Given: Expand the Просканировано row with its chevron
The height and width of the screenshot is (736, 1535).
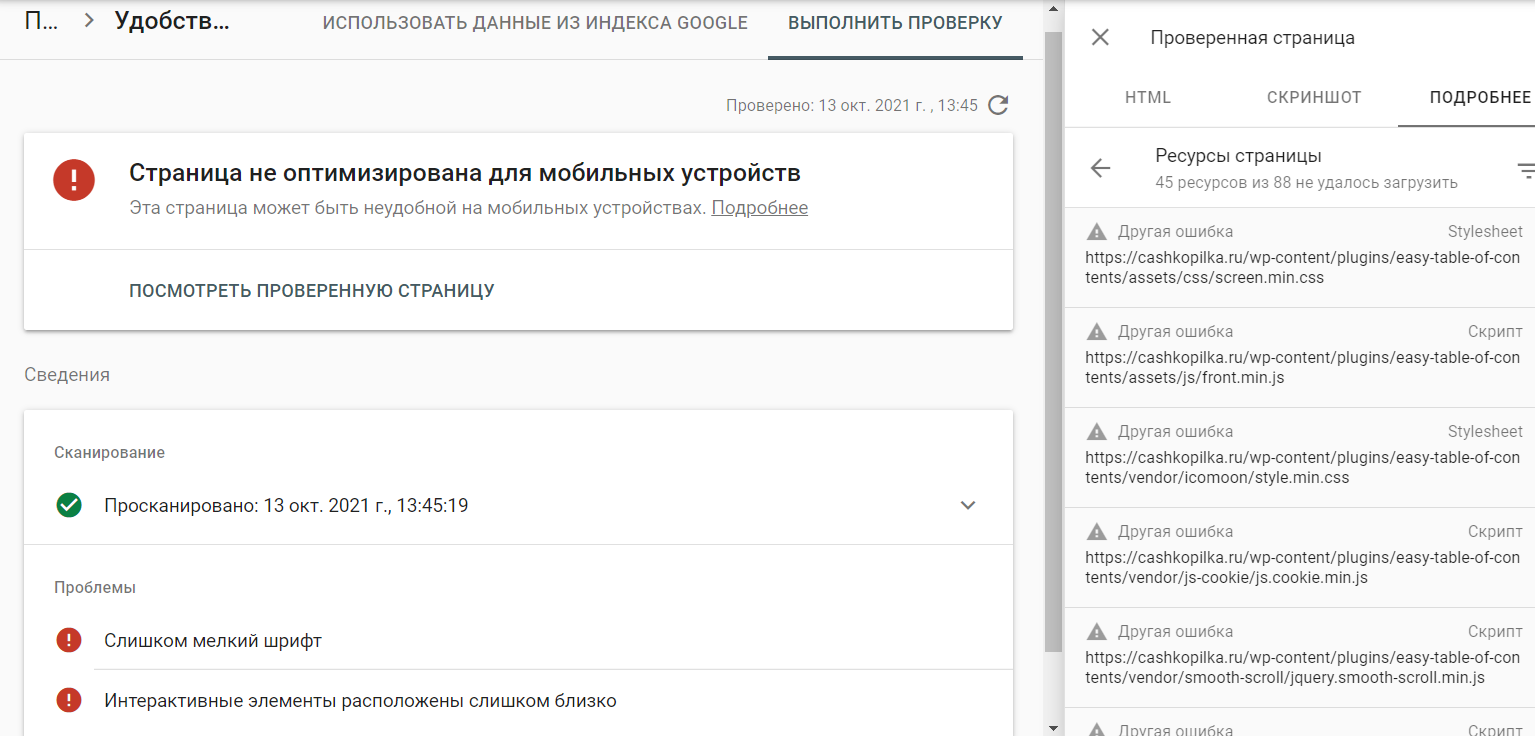Looking at the screenshot, I should coord(968,505).
